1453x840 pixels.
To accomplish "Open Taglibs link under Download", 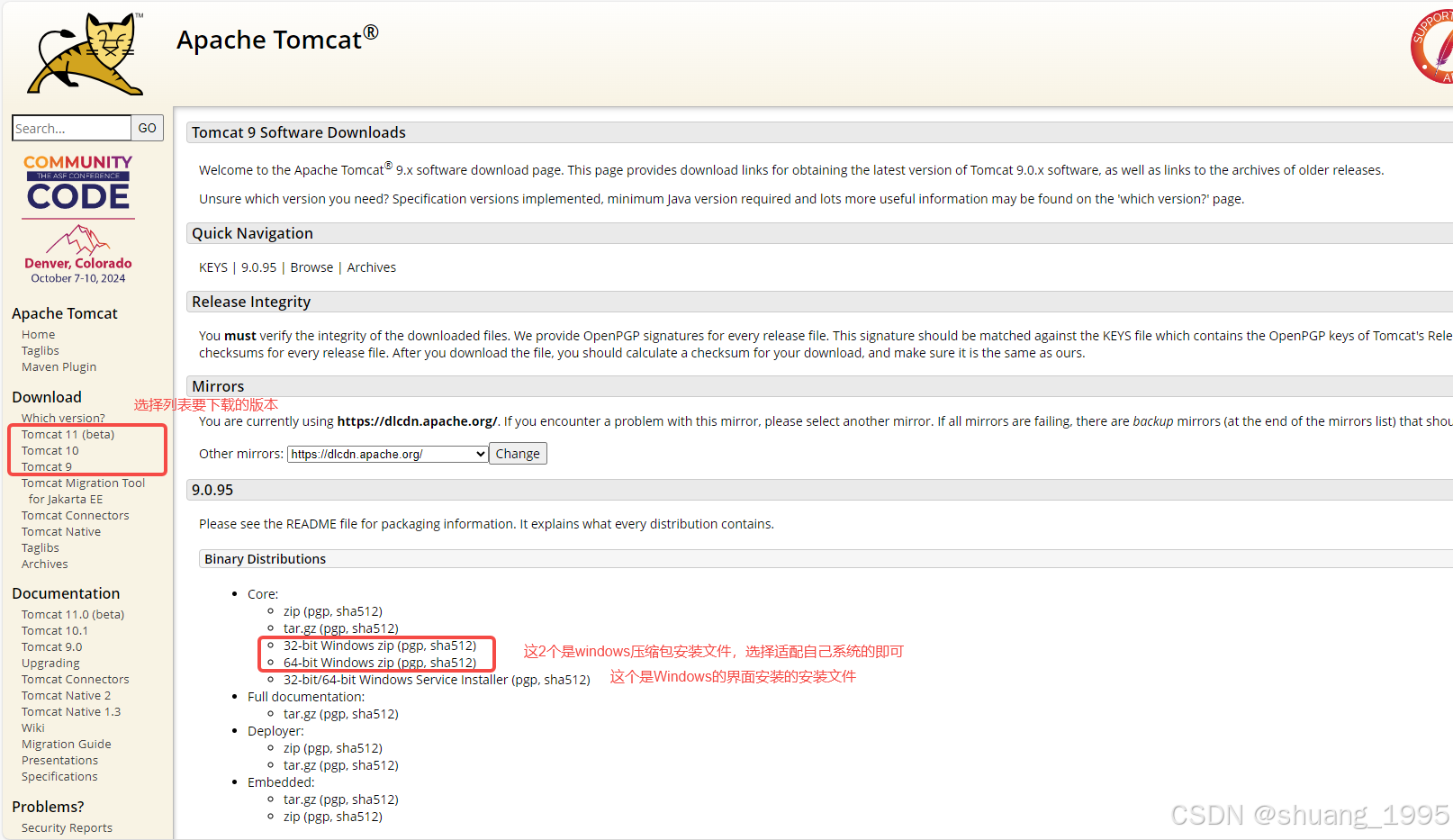I will [41, 547].
